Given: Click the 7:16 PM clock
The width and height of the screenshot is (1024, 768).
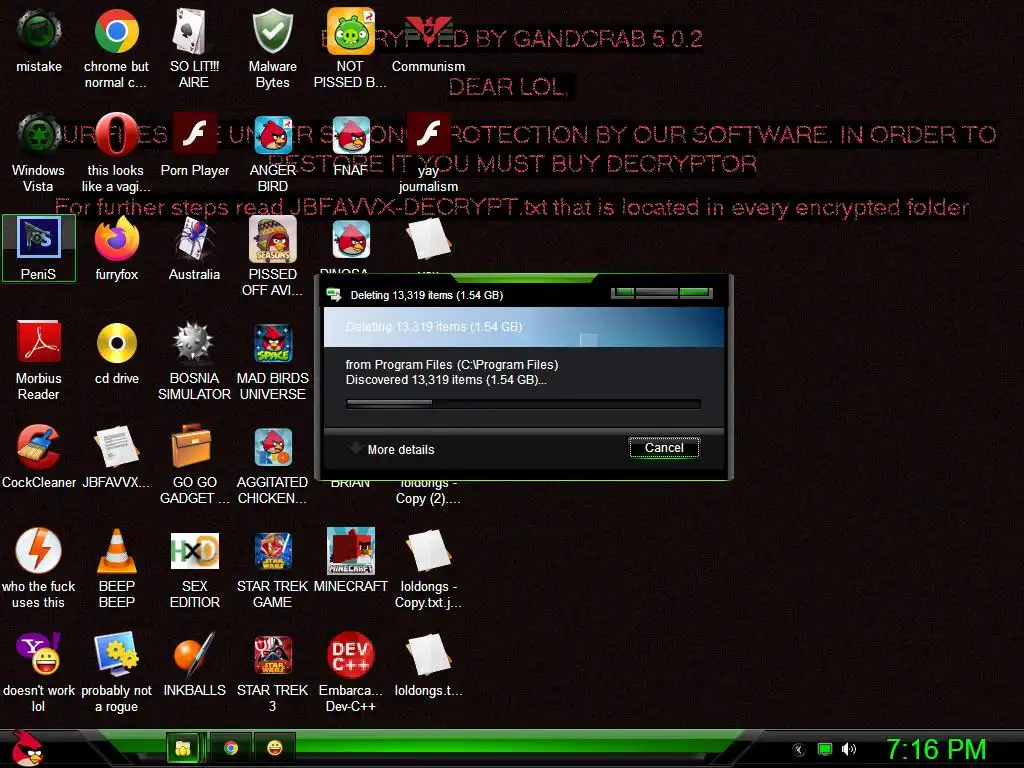Looking at the screenshot, I should point(936,749).
